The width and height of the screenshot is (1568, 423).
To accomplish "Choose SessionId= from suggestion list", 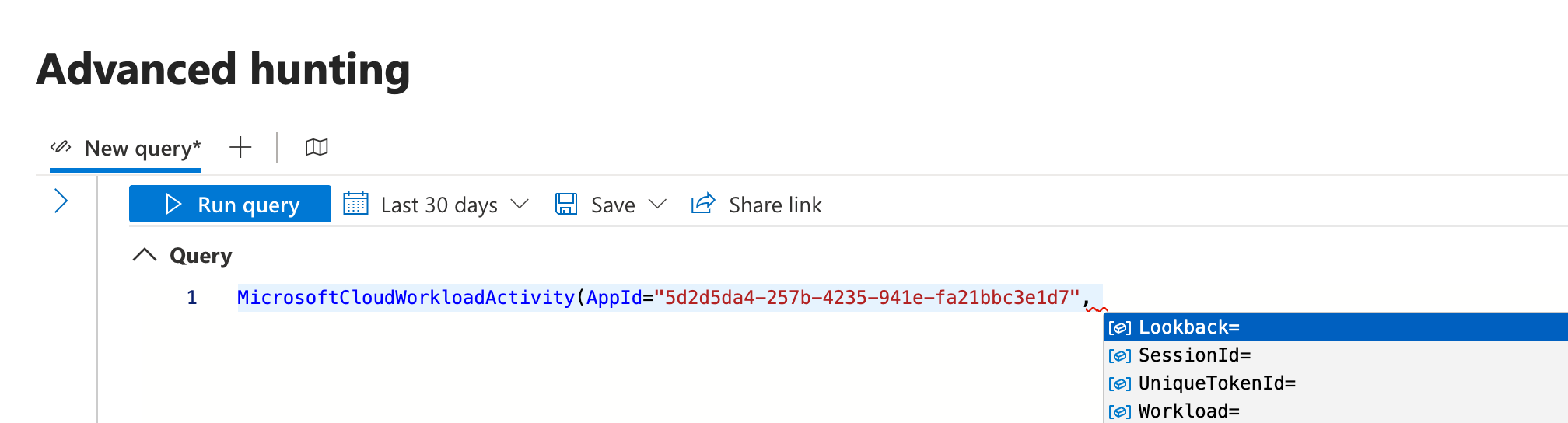I will coord(1194,355).
